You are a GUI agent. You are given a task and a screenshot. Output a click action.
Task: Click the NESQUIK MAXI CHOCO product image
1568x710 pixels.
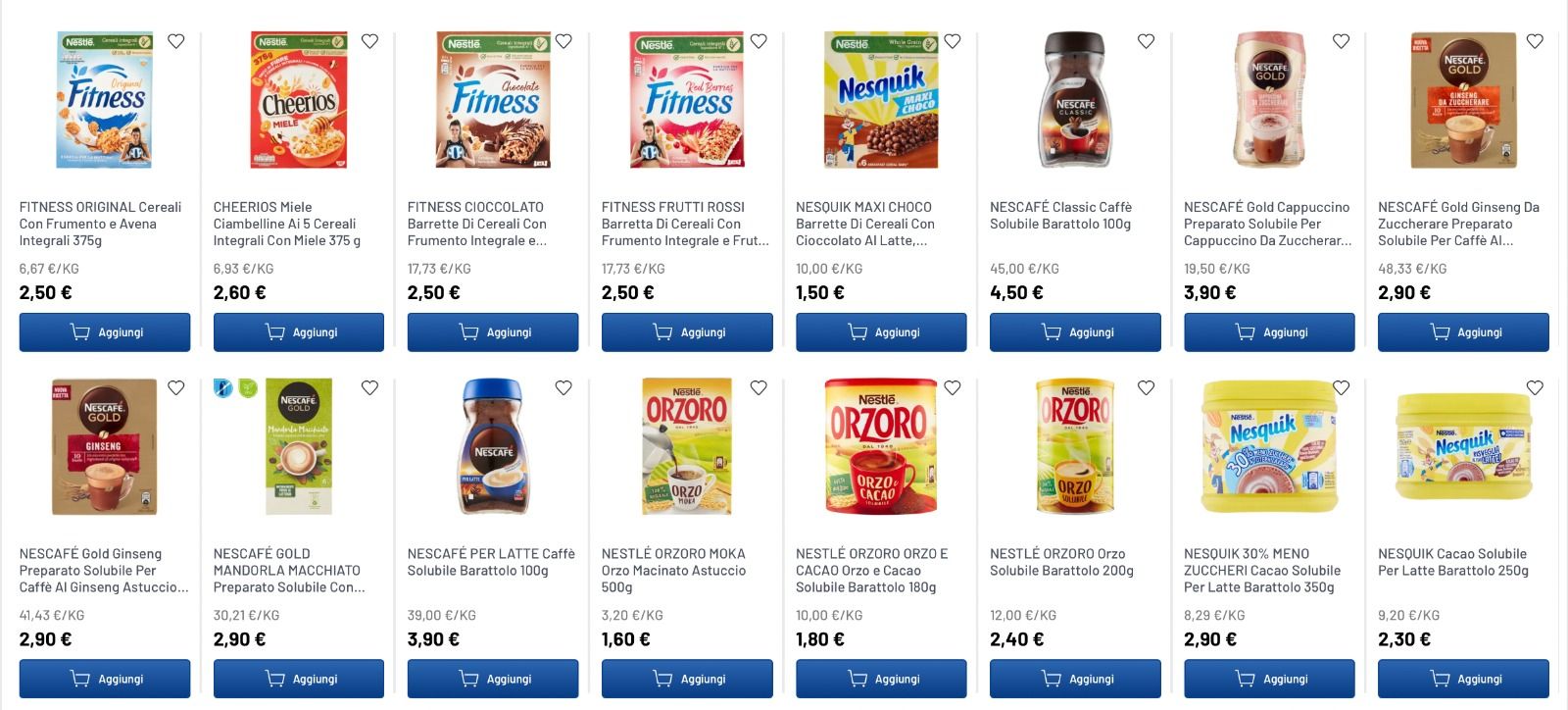point(881,103)
